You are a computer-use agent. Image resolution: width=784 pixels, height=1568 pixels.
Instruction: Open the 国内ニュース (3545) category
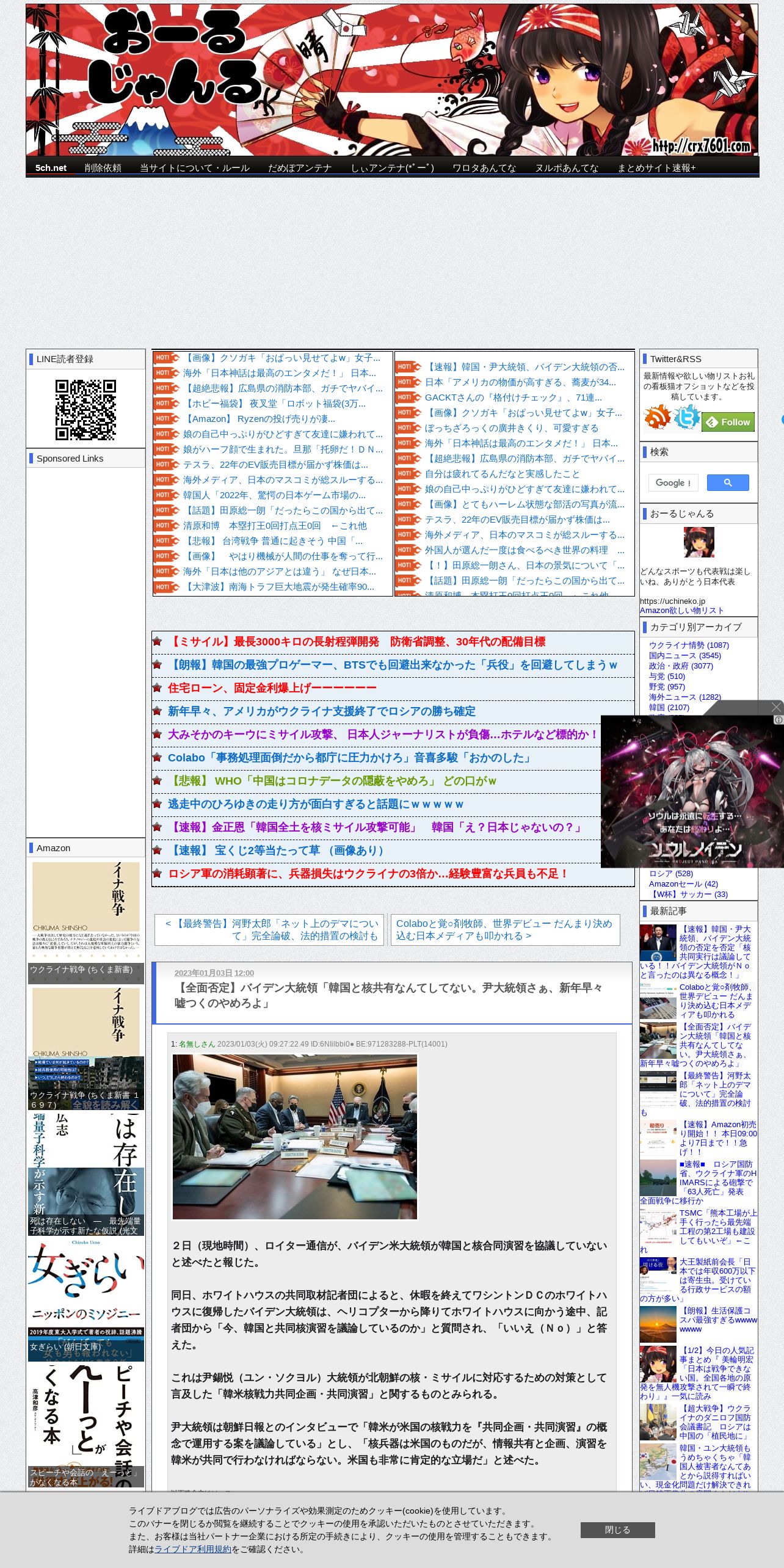coord(685,655)
